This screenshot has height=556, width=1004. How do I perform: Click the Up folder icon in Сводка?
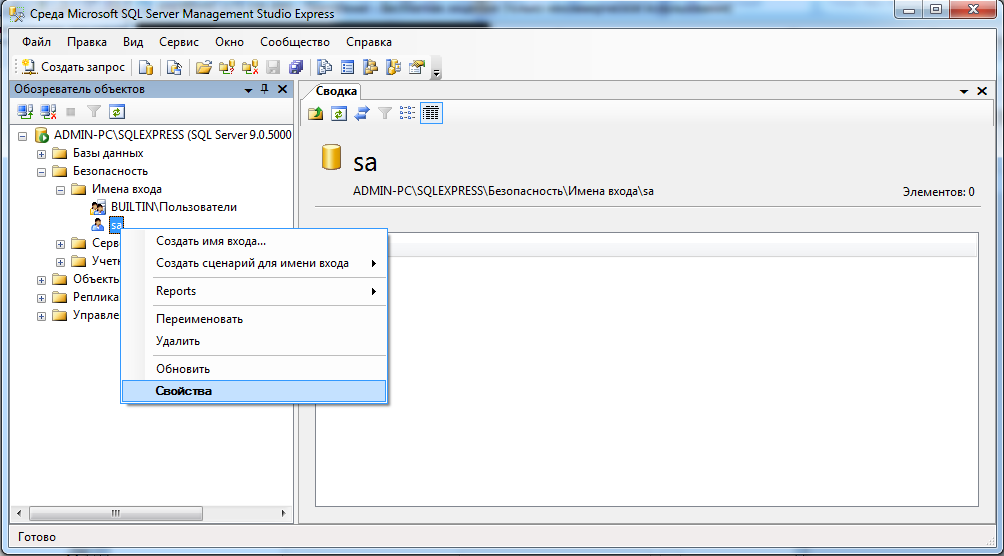tap(316, 113)
